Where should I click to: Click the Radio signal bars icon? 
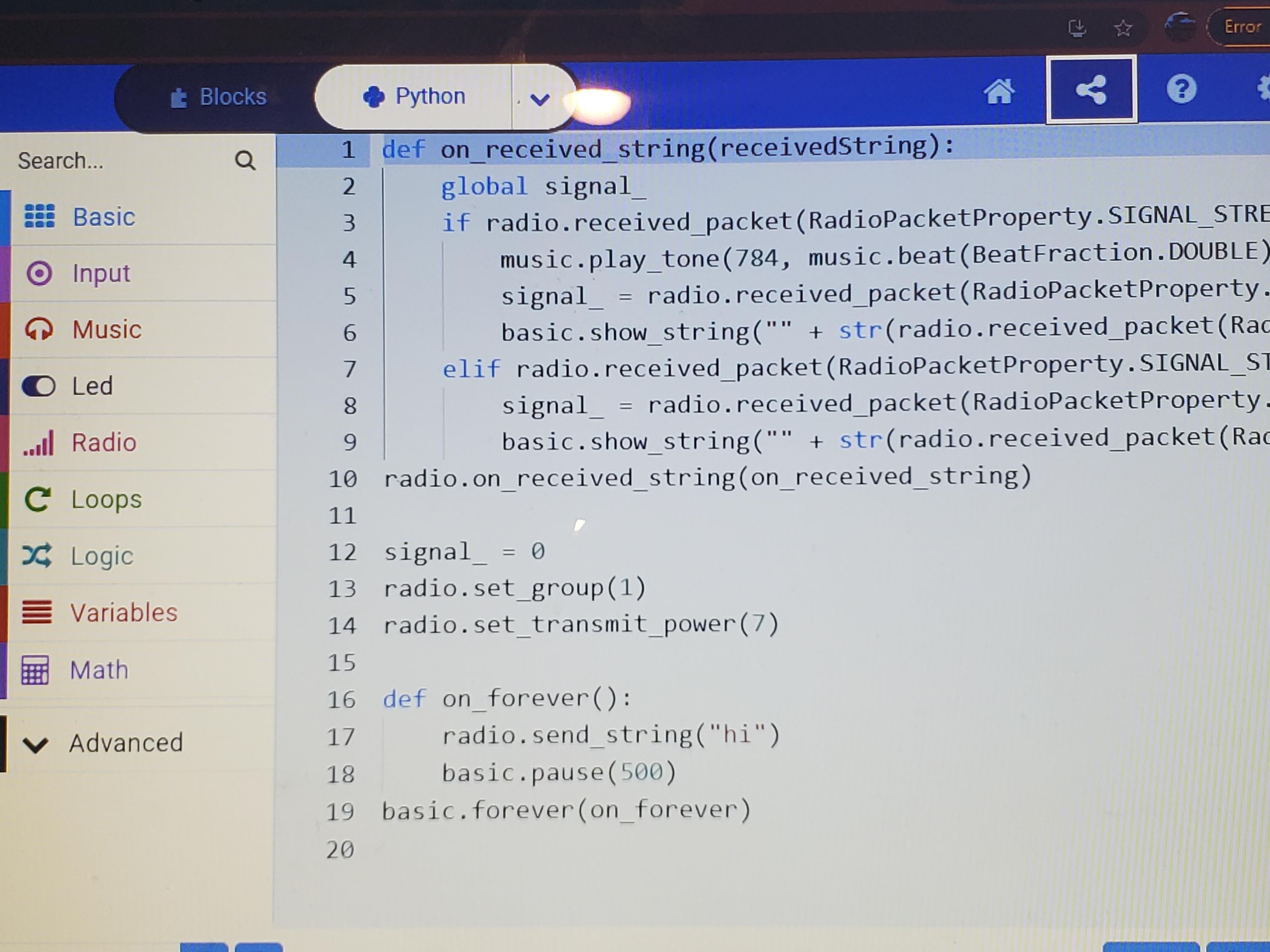point(38,443)
